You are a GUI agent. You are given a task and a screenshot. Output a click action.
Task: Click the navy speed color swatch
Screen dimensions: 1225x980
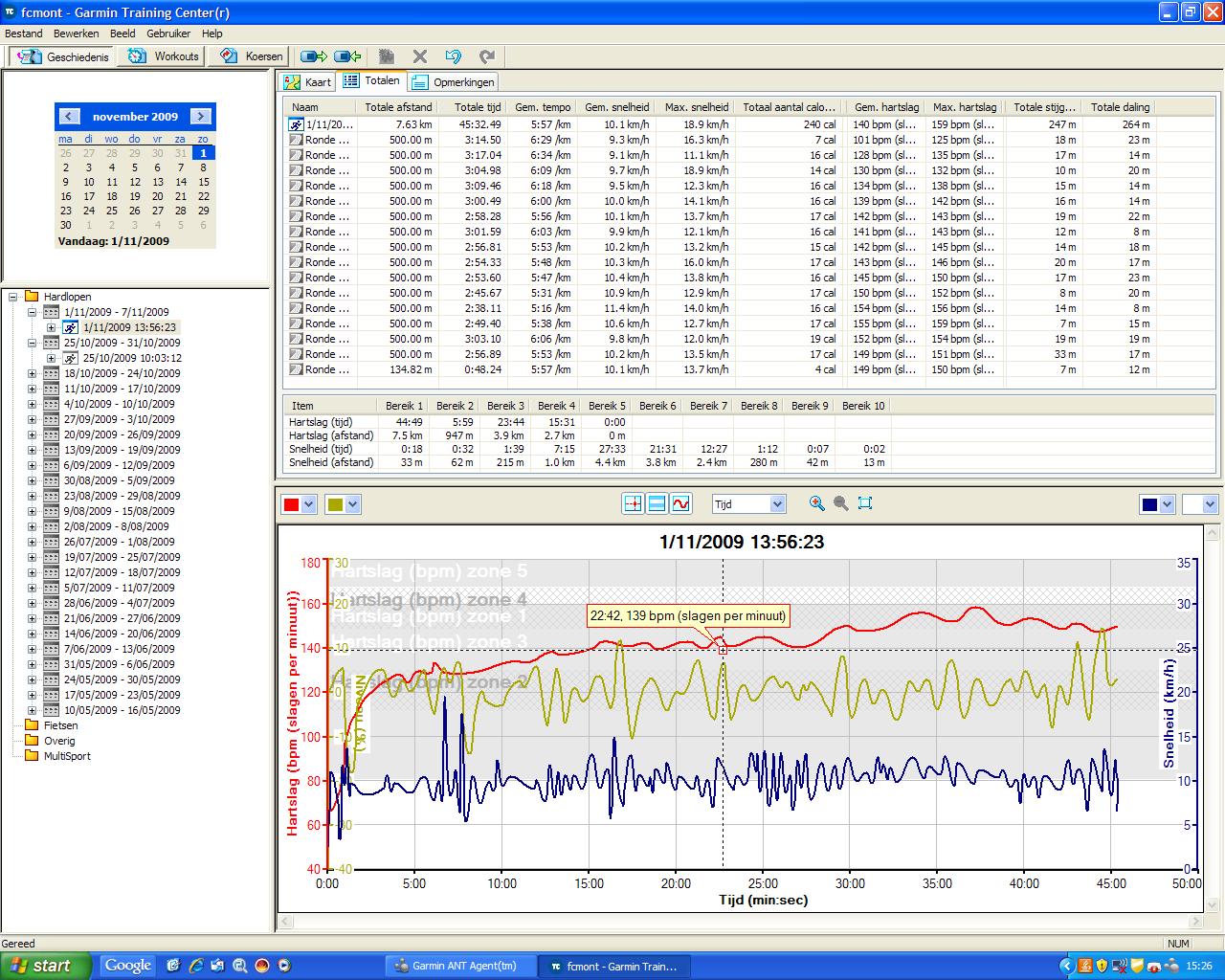click(1150, 504)
